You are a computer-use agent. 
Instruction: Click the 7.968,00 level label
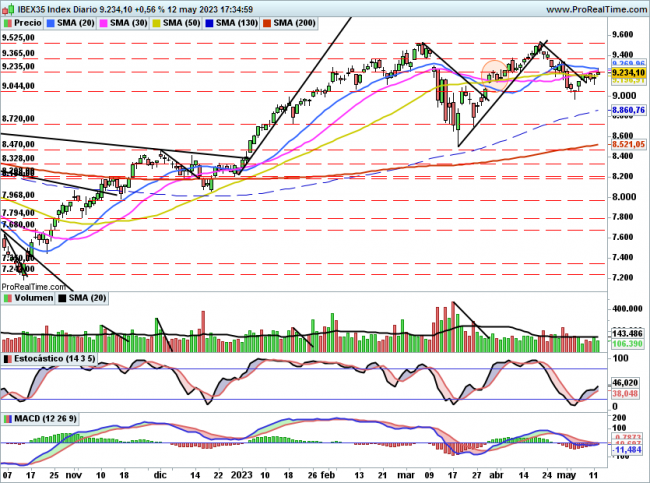click(18, 195)
